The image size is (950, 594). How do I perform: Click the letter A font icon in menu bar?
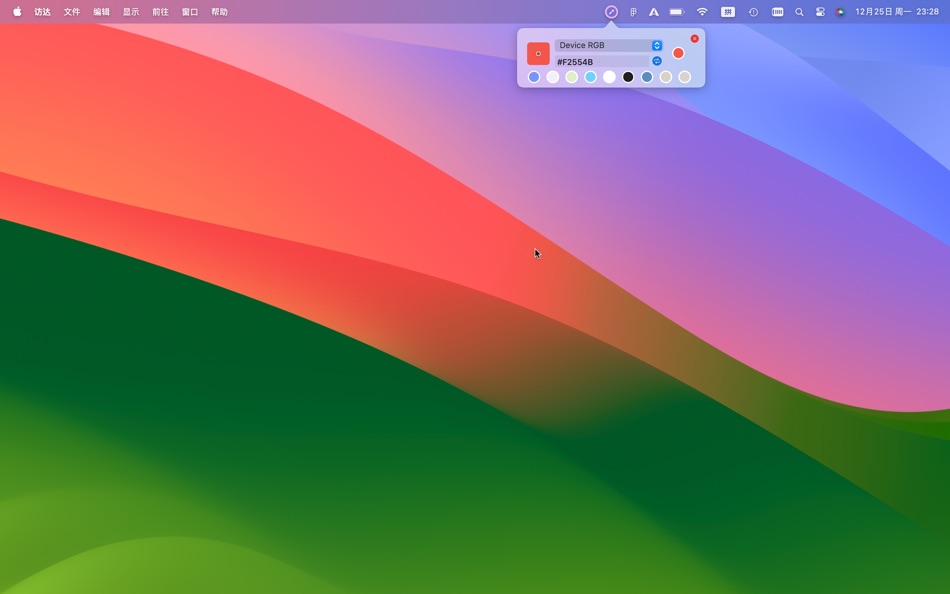(x=654, y=12)
